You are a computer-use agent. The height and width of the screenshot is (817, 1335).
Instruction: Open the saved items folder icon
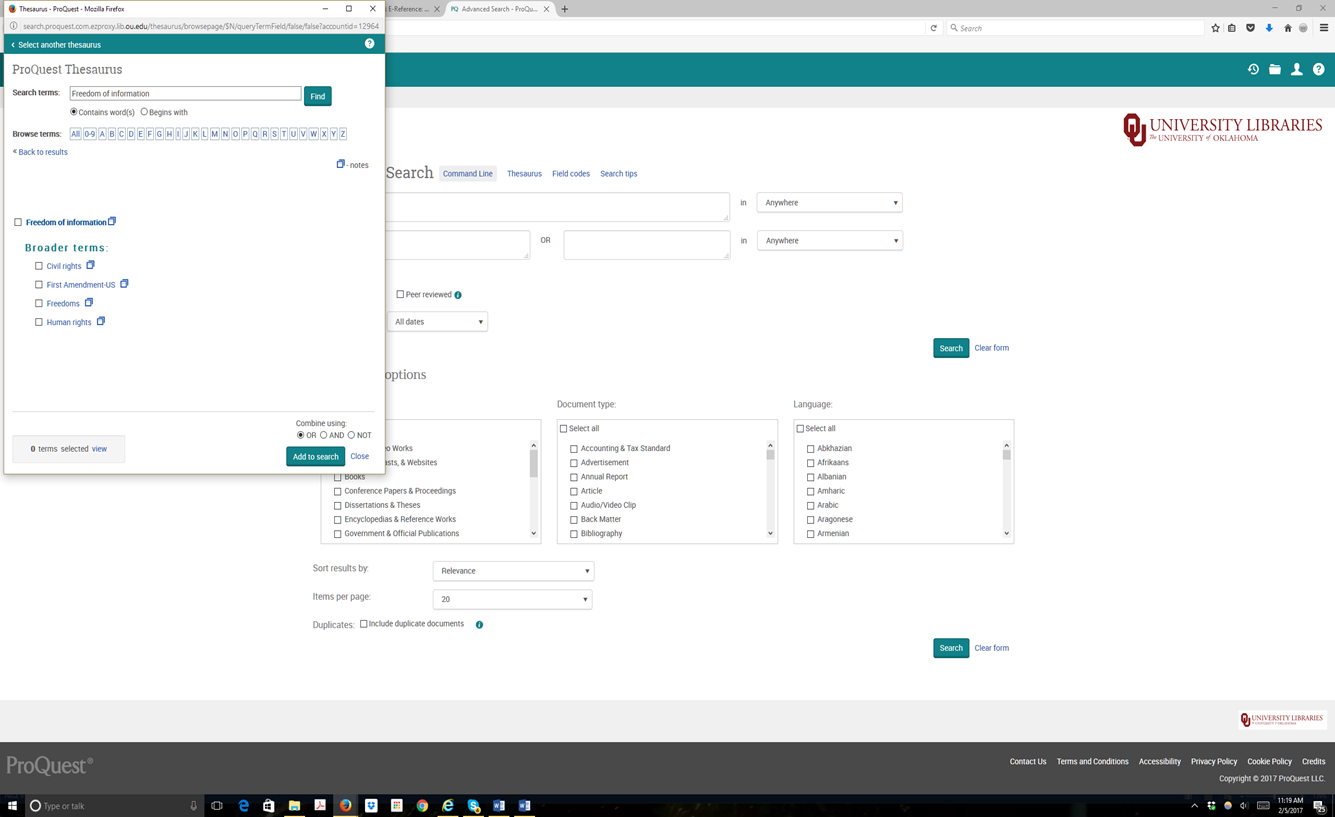point(1275,70)
